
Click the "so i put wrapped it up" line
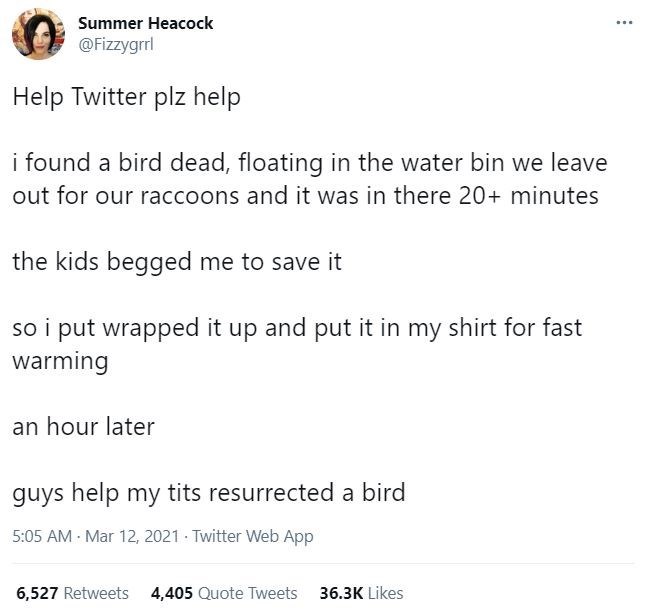coord(297,328)
